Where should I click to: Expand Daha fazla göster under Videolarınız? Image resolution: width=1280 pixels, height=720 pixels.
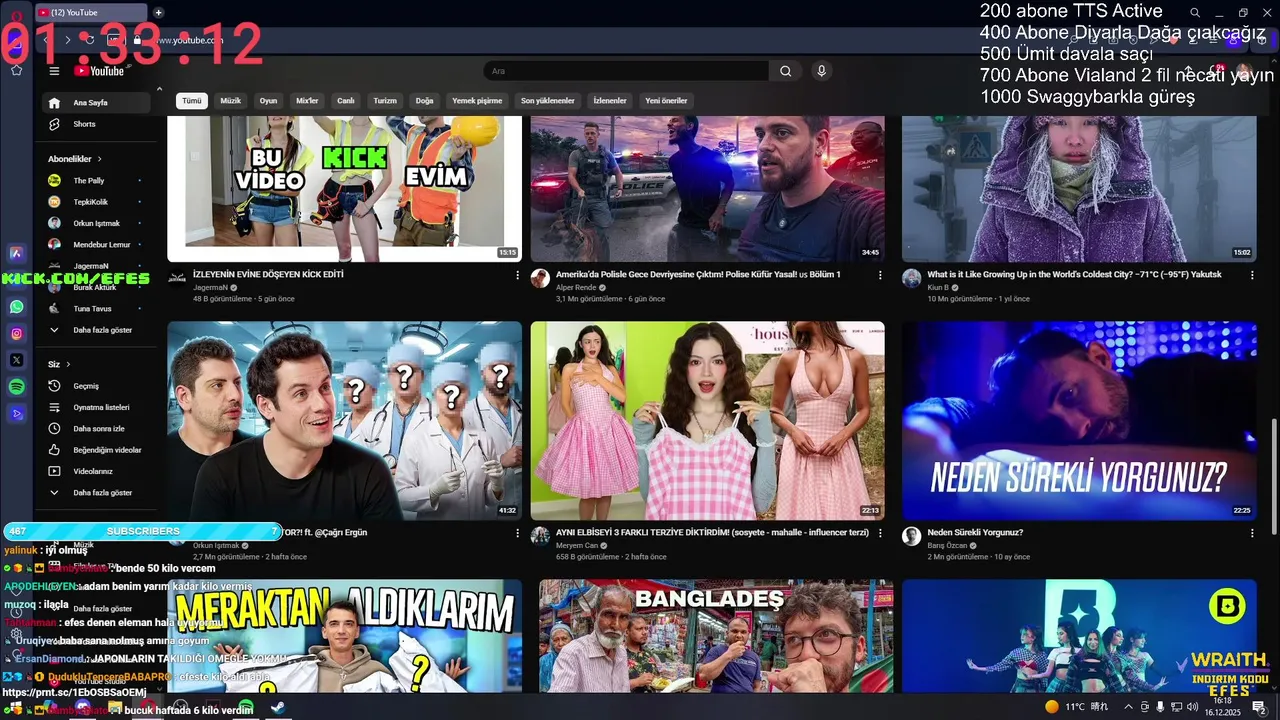click(x=96, y=492)
